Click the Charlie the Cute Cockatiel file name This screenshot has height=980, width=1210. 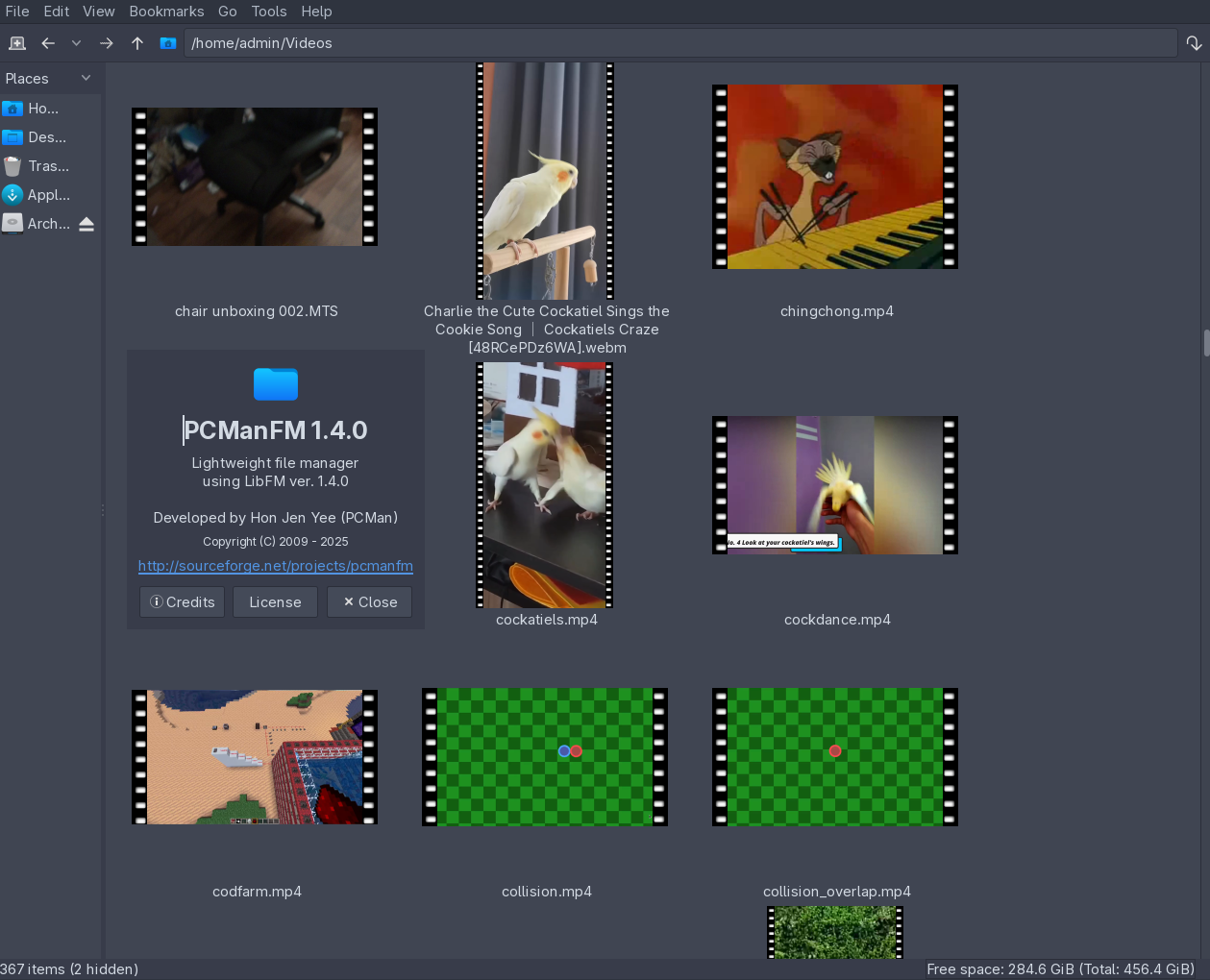tap(547, 330)
